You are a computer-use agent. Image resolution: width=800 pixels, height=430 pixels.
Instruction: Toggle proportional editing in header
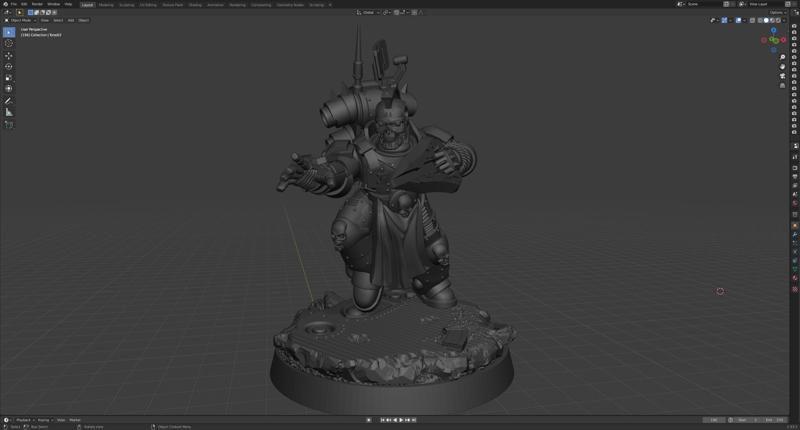coord(414,12)
